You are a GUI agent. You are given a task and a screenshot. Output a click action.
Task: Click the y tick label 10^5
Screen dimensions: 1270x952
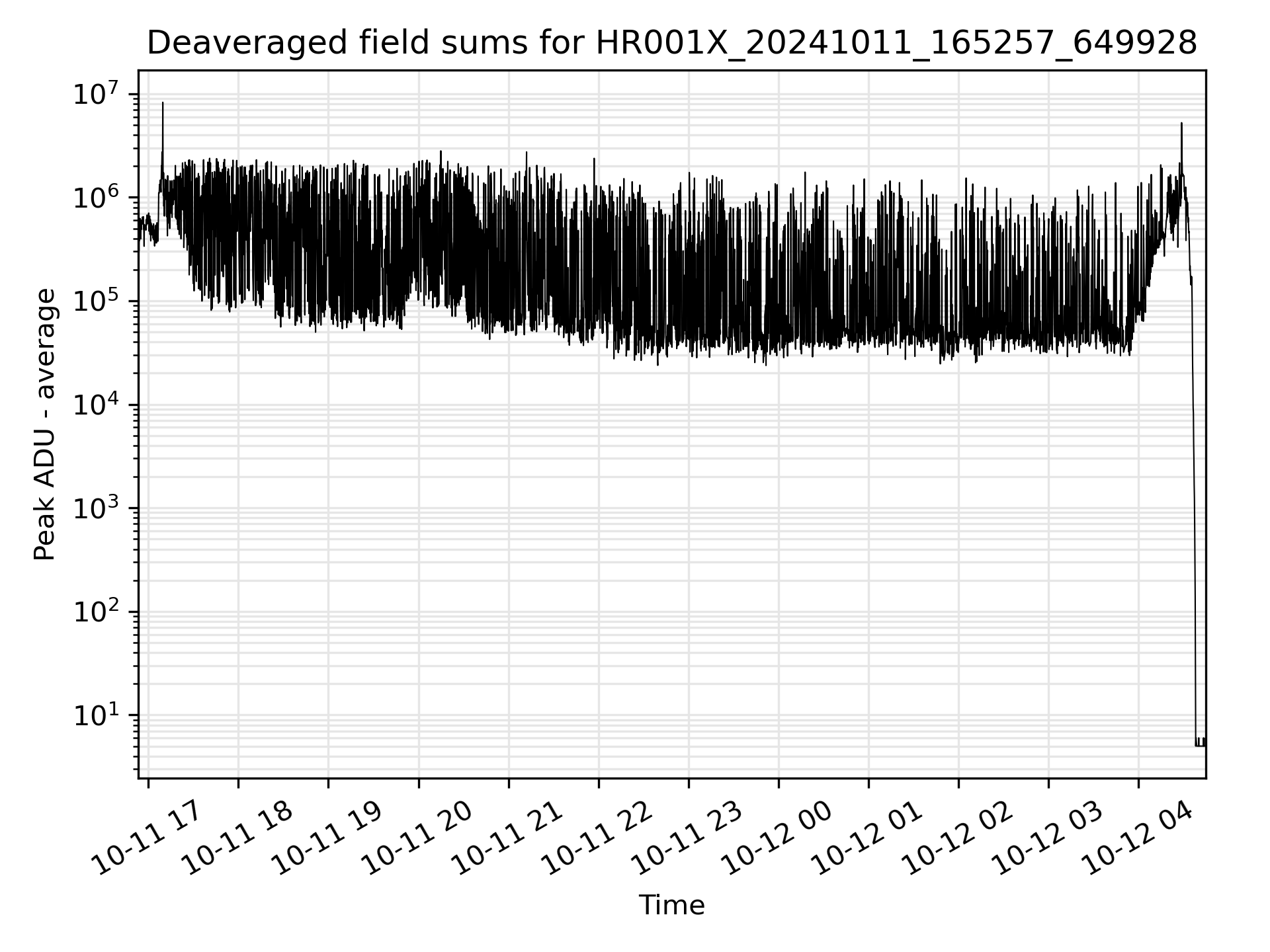(97, 301)
